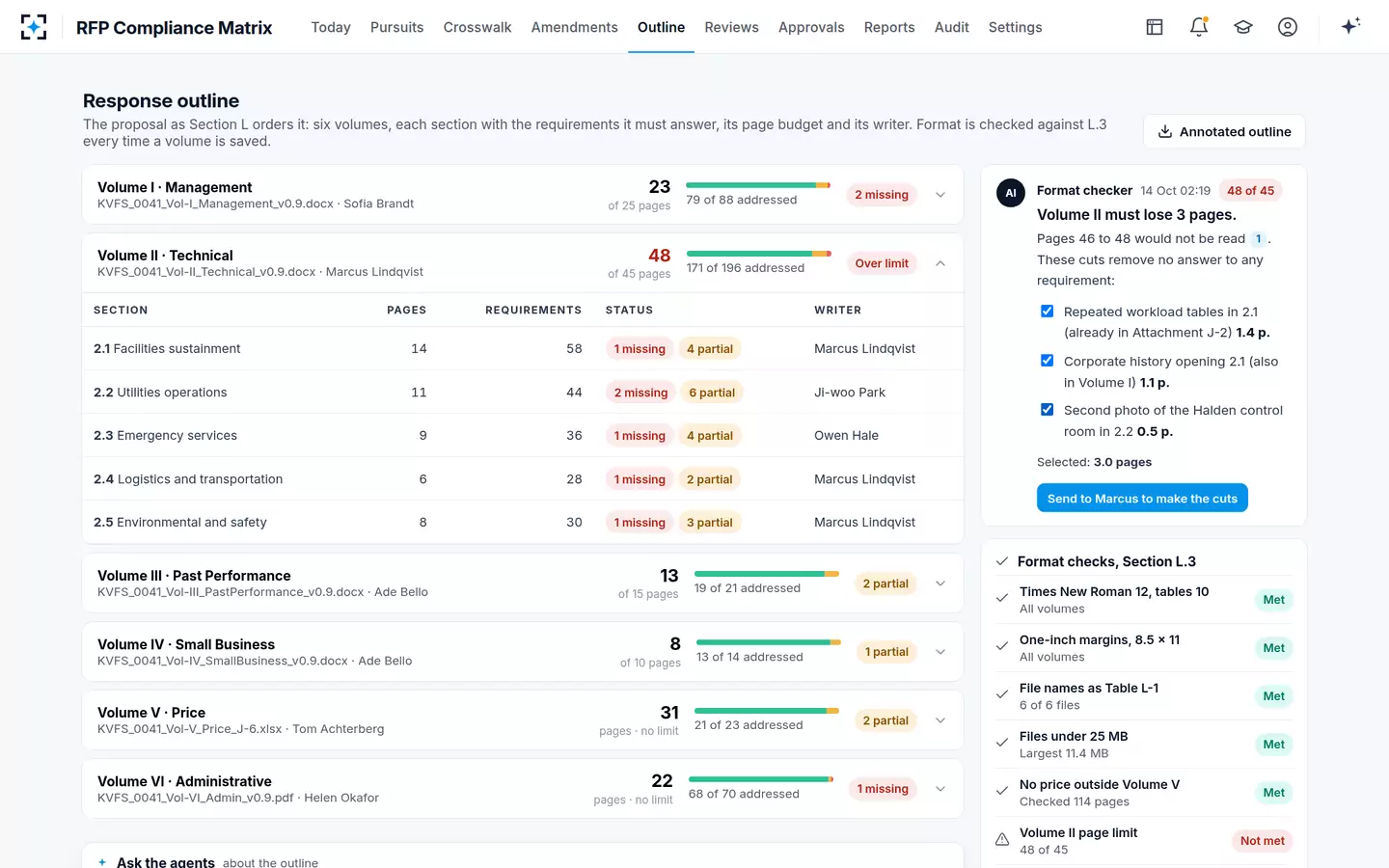Click the 'Over limit' badge on Volume II
1389x868 pixels.
pyautogui.click(x=882, y=263)
